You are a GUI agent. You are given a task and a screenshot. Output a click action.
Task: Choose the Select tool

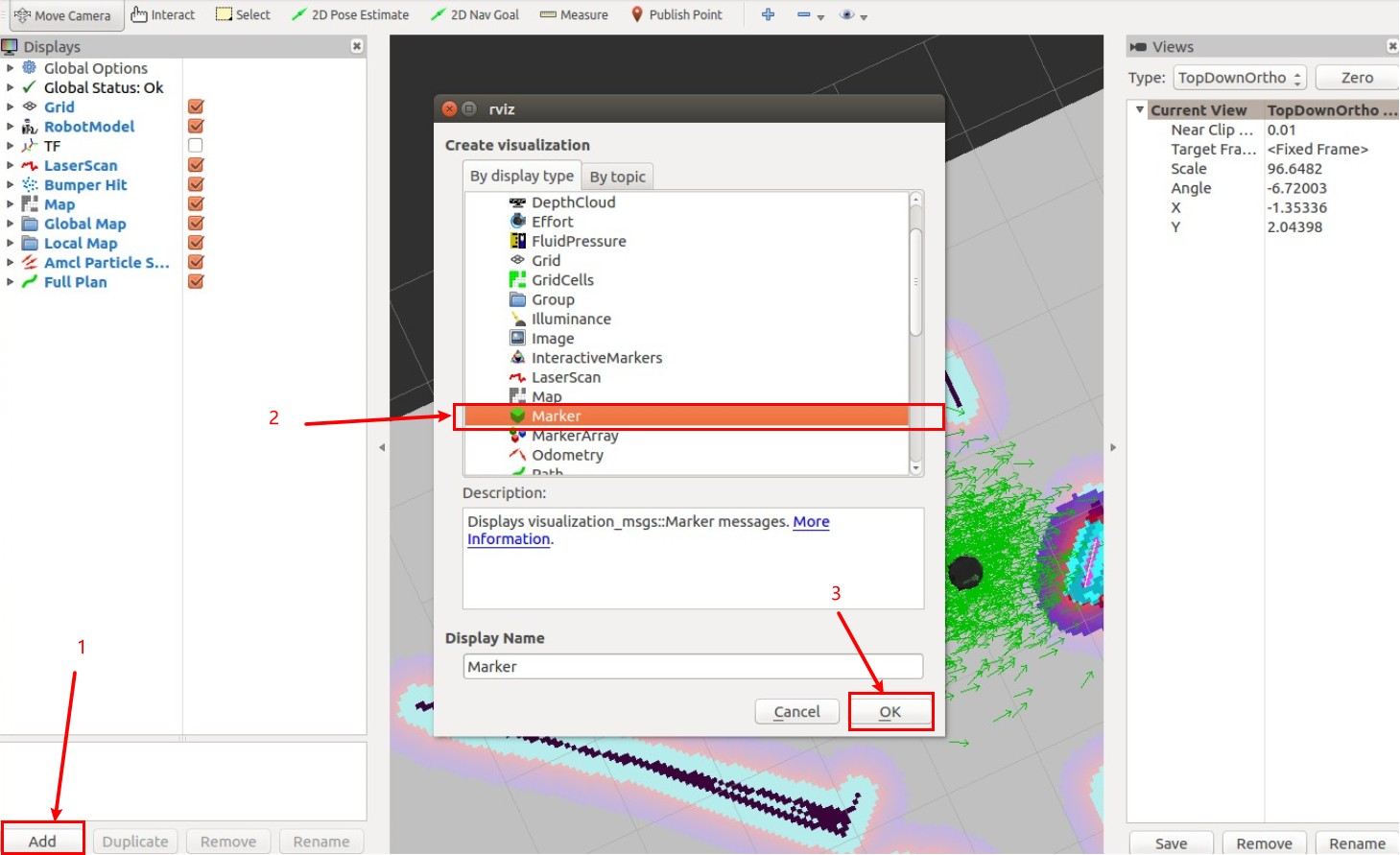244,14
